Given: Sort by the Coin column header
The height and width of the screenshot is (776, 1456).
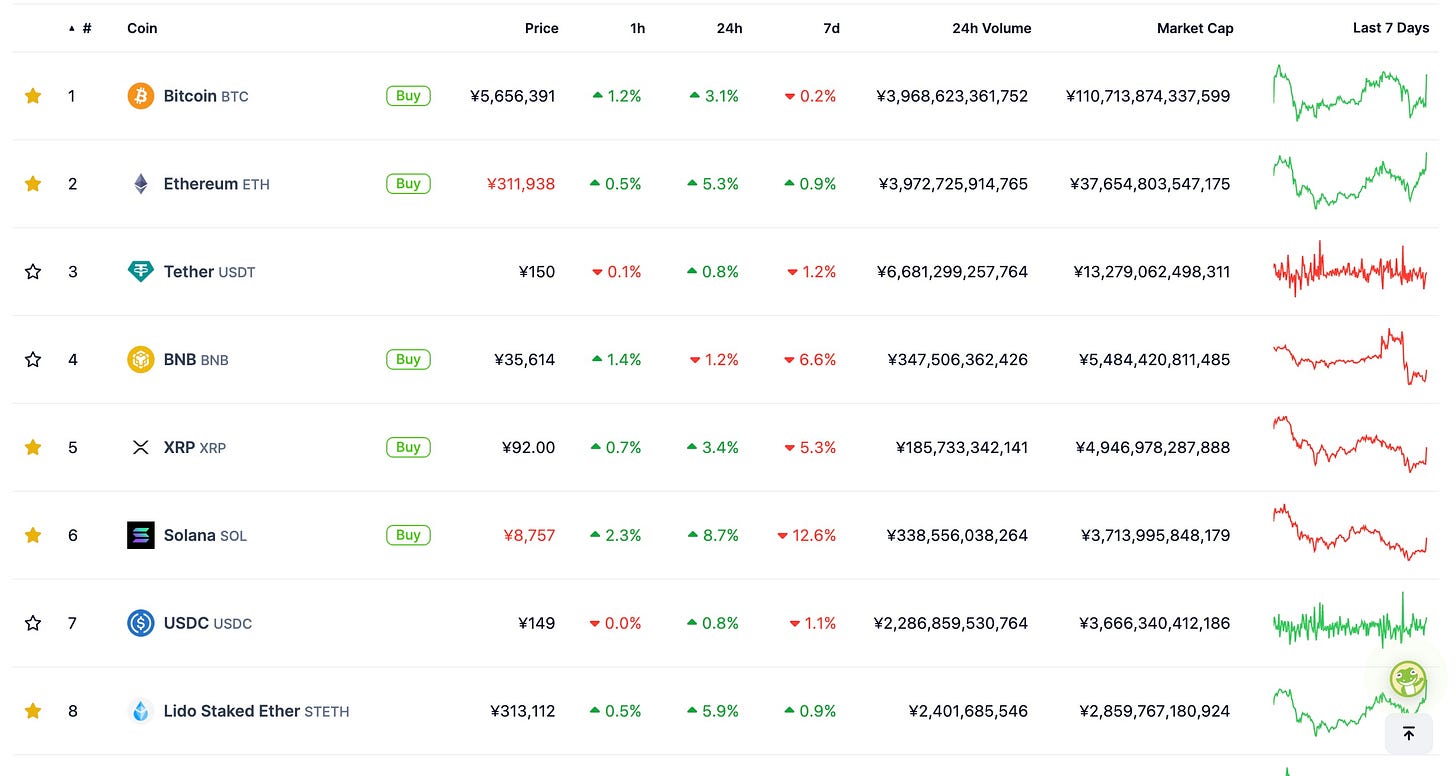Looking at the screenshot, I should [142, 28].
